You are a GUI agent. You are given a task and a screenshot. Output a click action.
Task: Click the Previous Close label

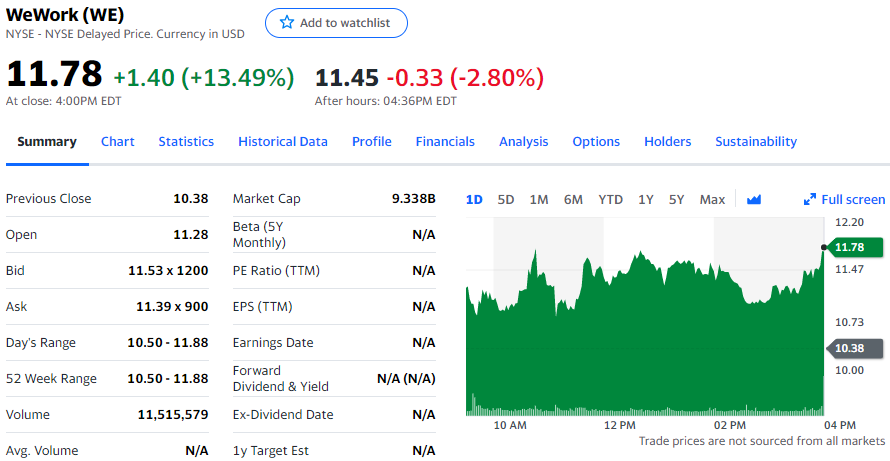click(48, 199)
